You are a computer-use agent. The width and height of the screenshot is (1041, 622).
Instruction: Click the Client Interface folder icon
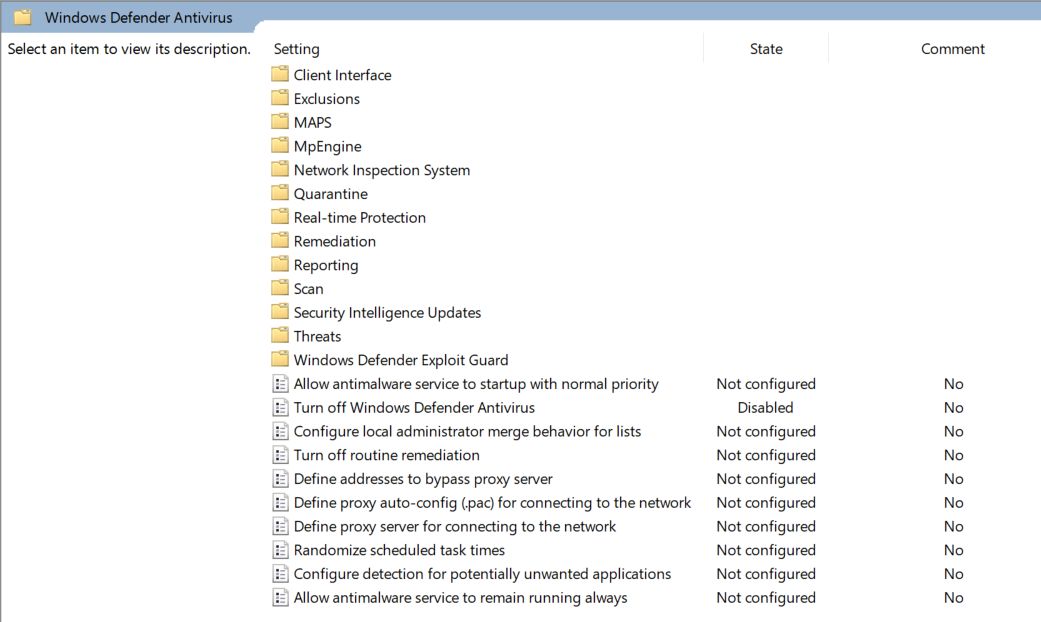(280, 74)
